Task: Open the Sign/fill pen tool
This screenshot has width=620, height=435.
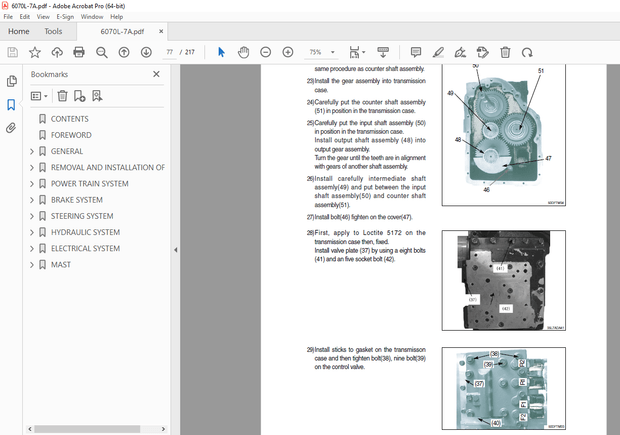Action: tap(460, 52)
